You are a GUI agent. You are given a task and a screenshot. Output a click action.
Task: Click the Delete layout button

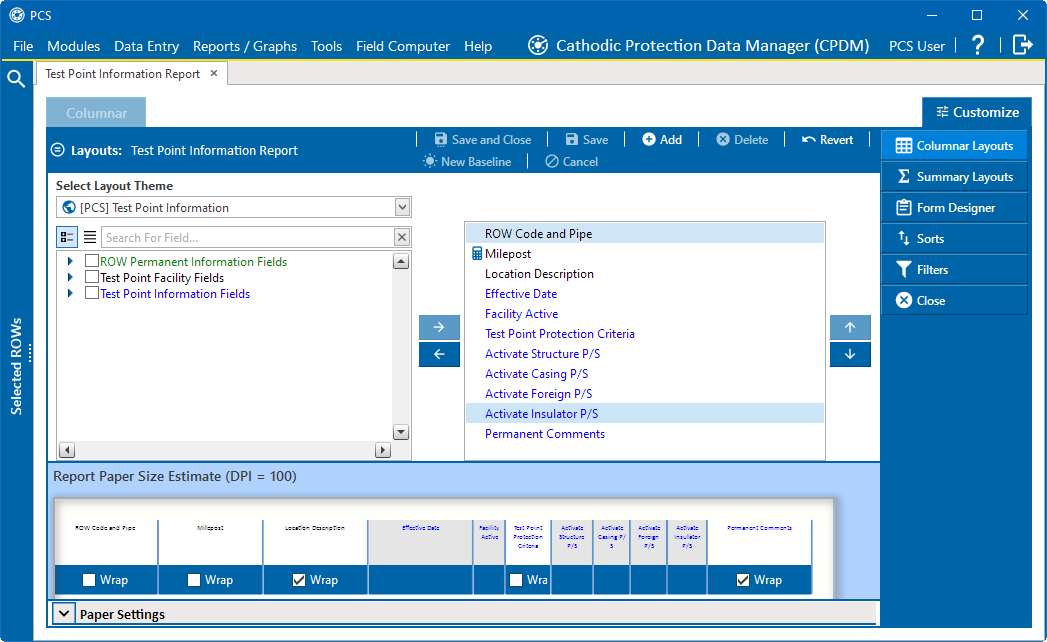click(x=742, y=140)
